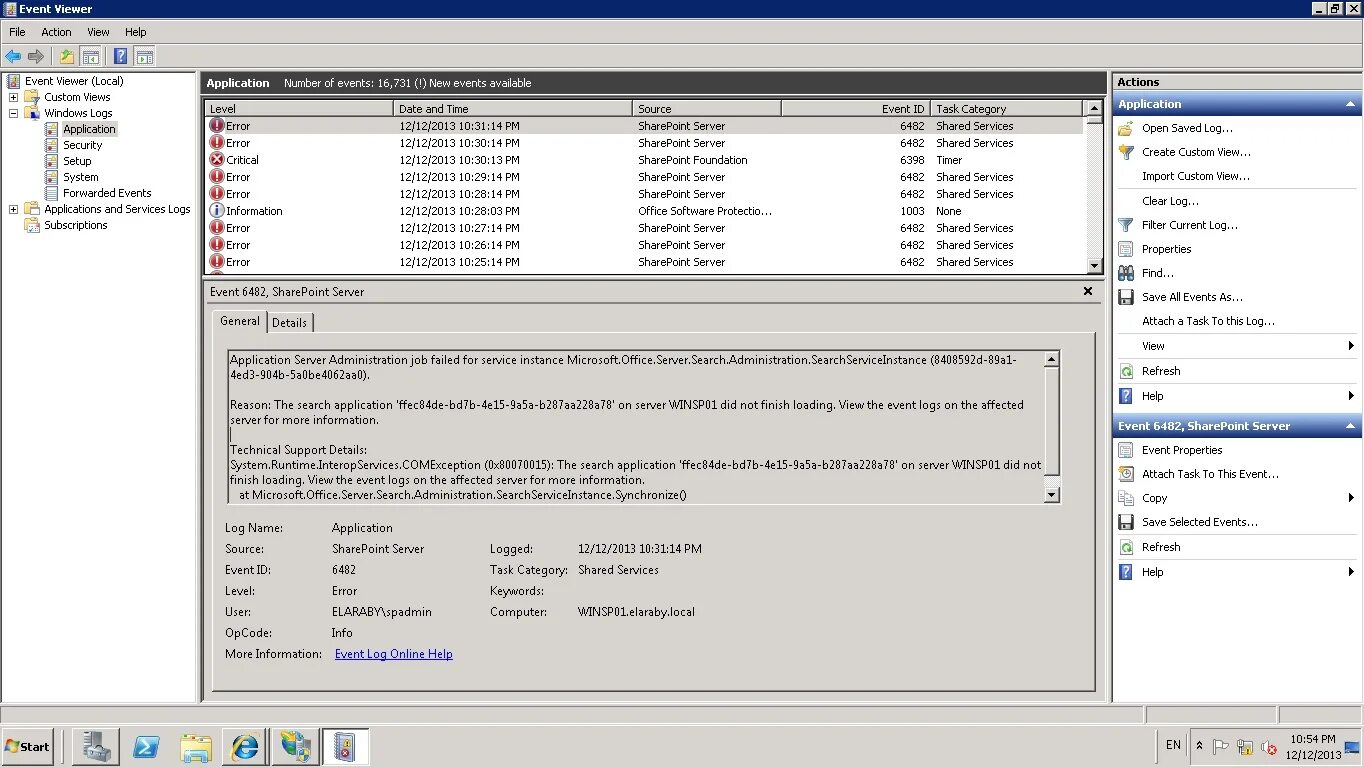1364x768 pixels.
Task: Select the Error event at 10:30:14 PM
Action: 644,143
